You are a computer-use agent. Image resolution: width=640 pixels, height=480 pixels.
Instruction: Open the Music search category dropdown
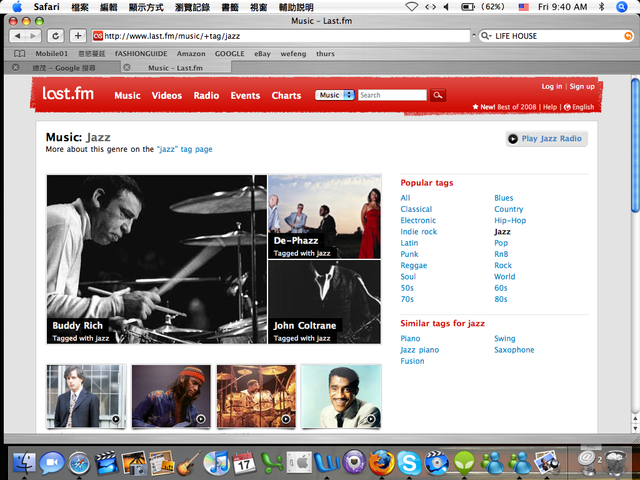pos(334,95)
